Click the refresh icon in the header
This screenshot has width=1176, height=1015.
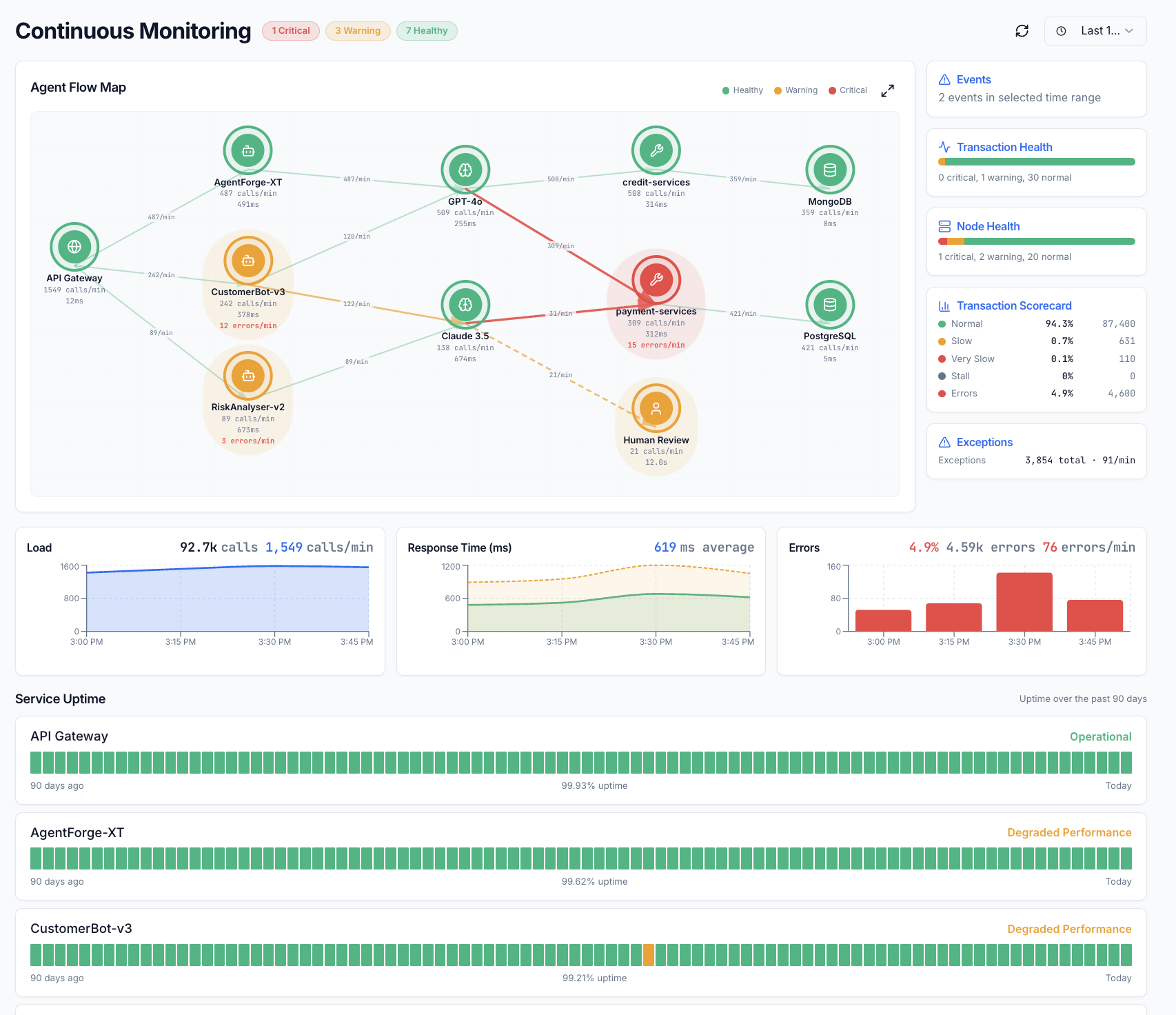[1022, 31]
